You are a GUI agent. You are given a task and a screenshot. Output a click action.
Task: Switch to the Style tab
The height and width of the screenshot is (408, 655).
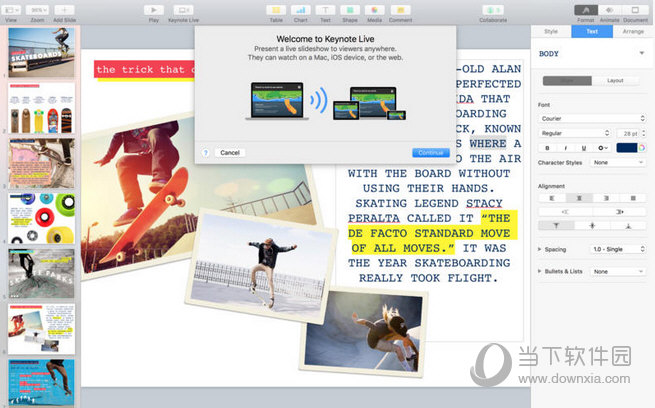[x=551, y=31]
